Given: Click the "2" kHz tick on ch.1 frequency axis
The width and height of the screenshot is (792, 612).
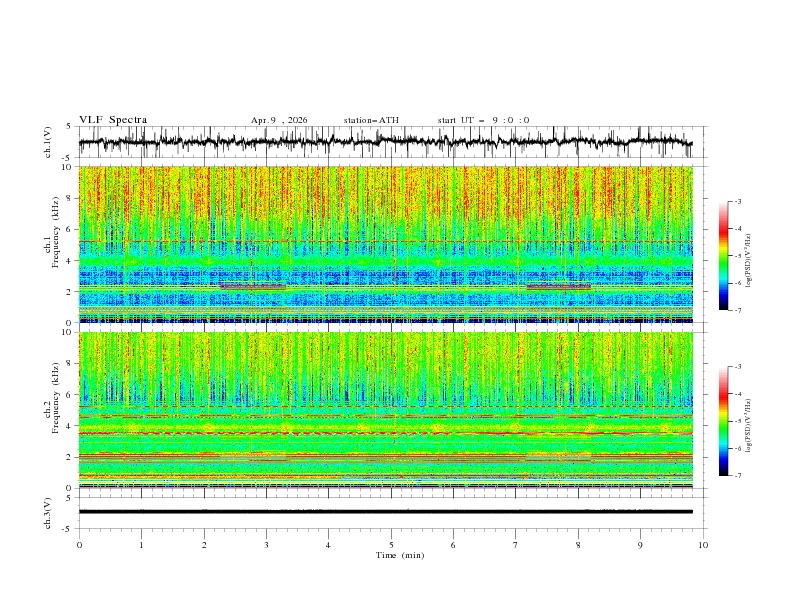Looking at the screenshot, I should 70,292.
